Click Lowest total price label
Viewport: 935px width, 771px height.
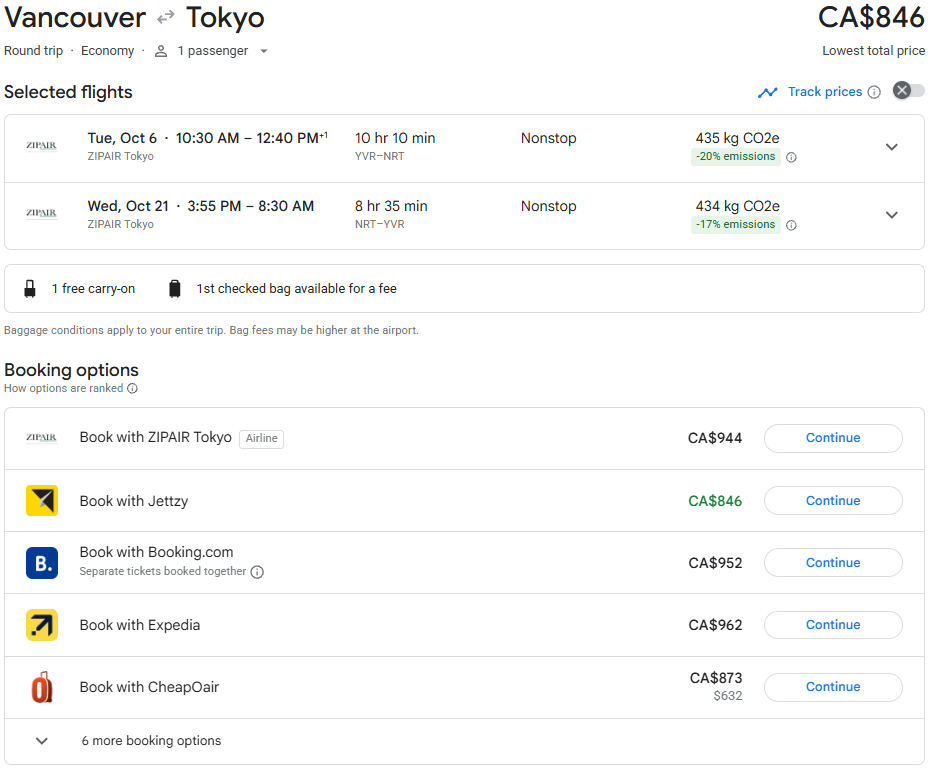click(874, 51)
